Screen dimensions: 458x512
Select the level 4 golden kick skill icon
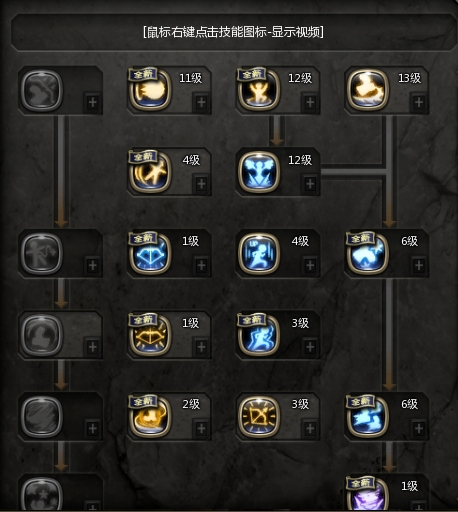[150, 171]
